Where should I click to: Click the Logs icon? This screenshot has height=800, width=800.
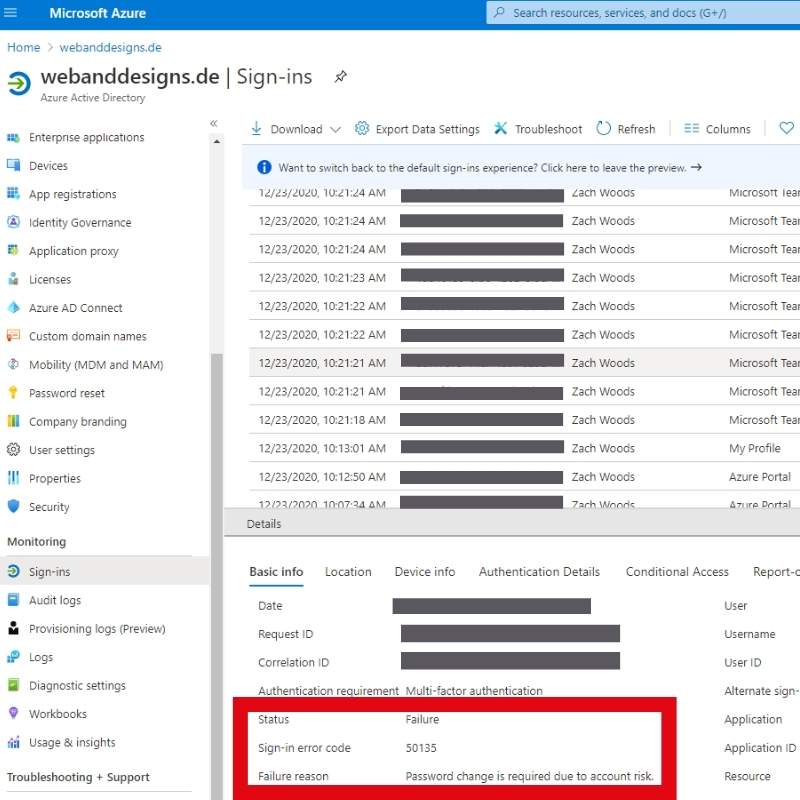point(13,657)
